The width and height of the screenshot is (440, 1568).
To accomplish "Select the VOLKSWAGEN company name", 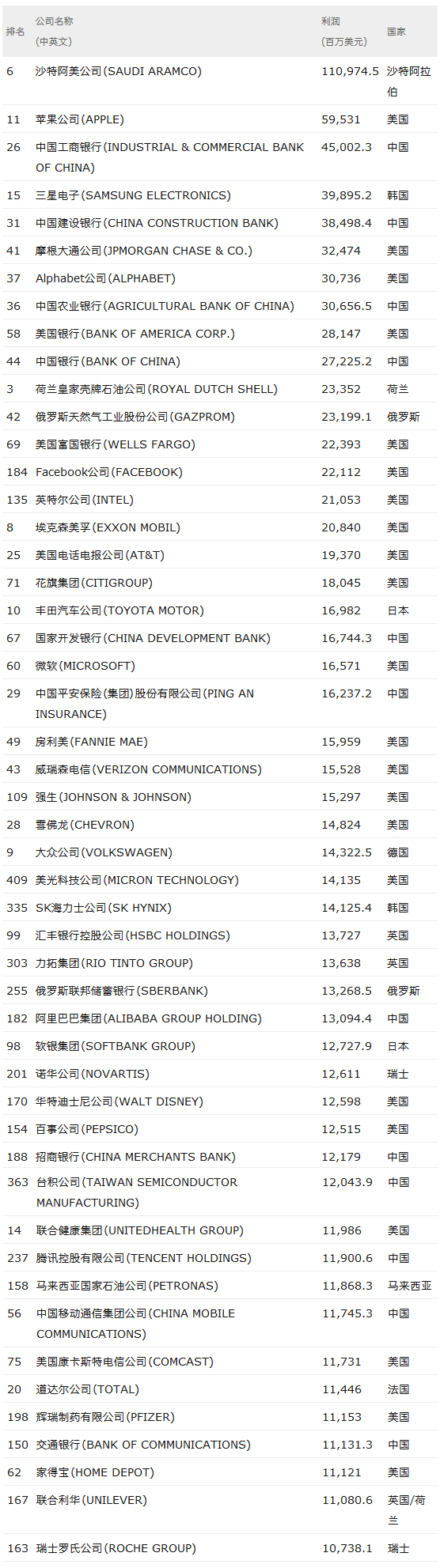I will pos(104,852).
